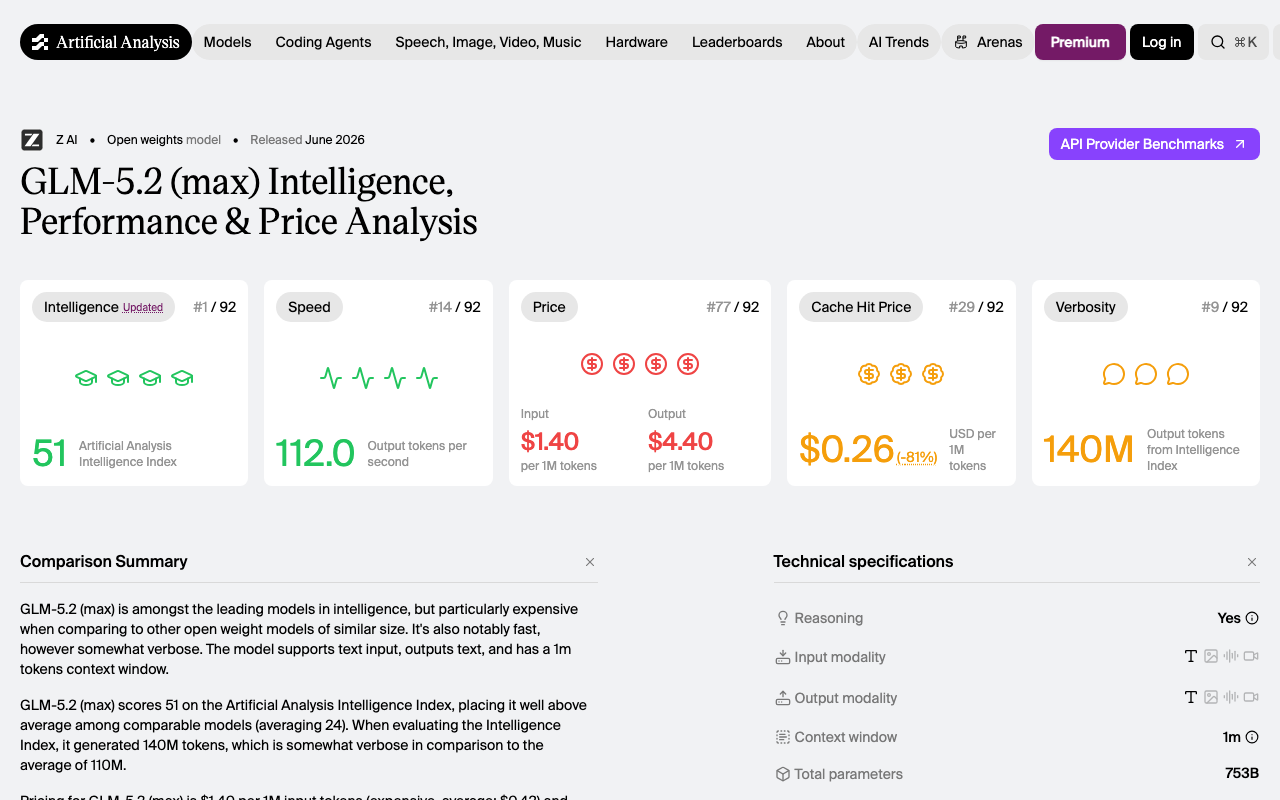Open the Hardware menu
Viewport: 1280px width, 800px height.
(636, 42)
